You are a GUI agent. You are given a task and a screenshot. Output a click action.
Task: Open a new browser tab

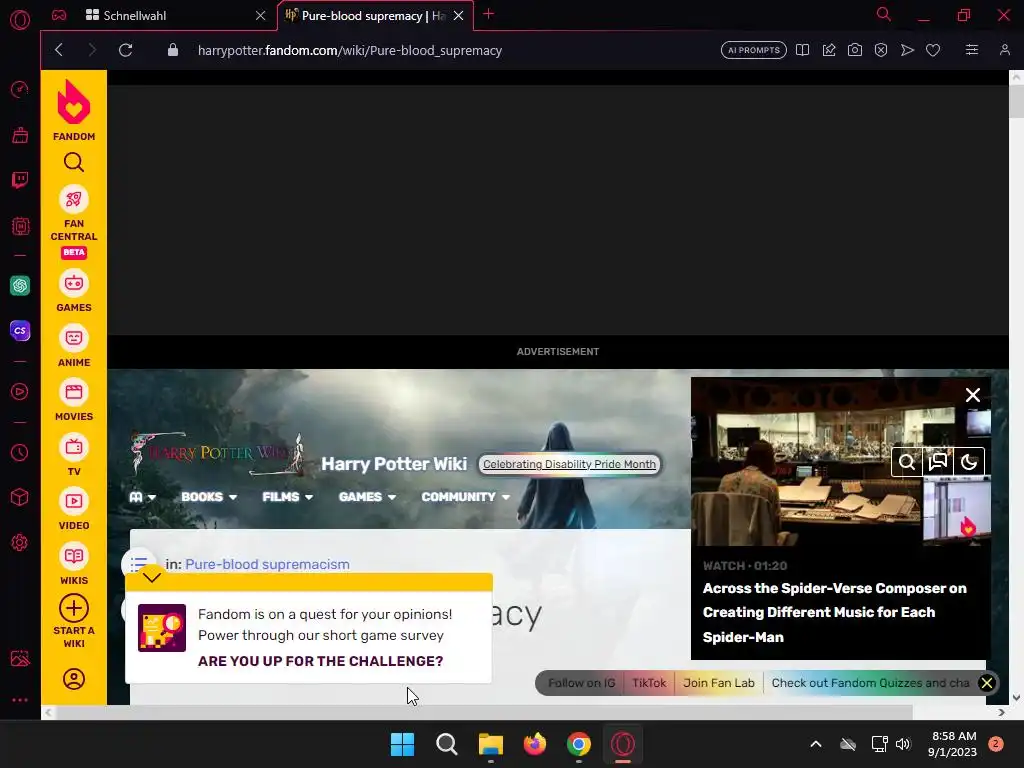(488, 14)
